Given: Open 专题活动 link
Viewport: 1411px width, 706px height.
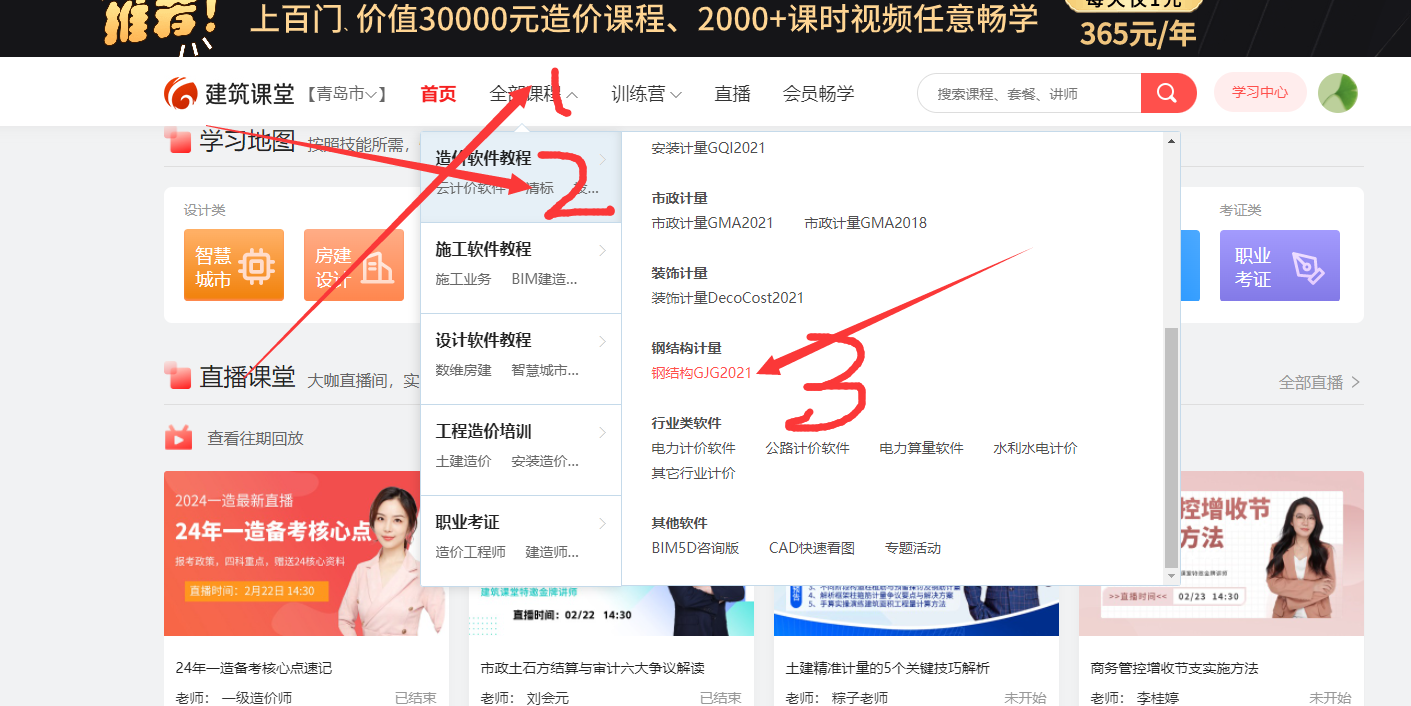Looking at the screenshot, I should coord(913,548).
